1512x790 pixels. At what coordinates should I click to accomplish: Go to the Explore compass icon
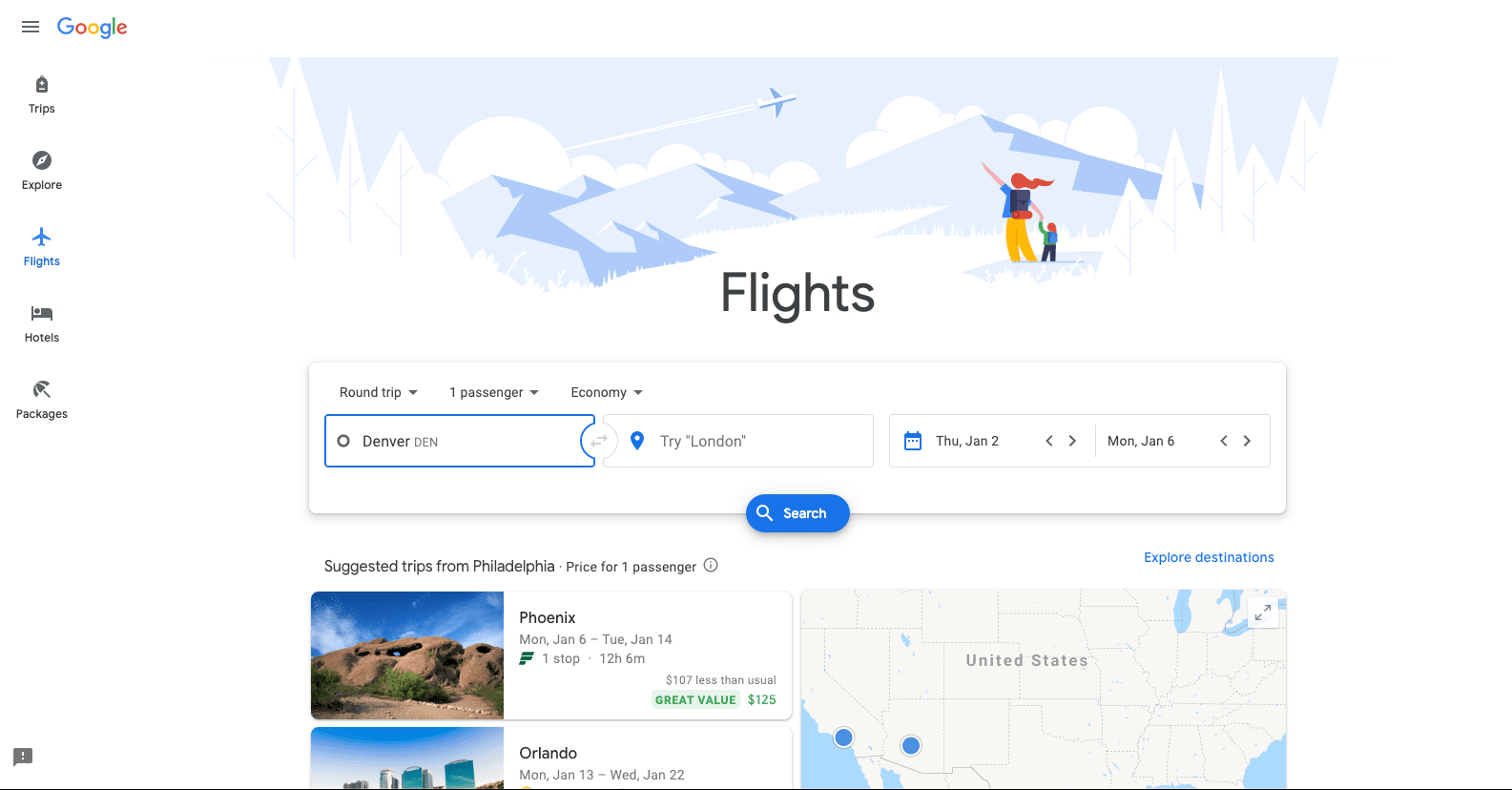[42, 160]
